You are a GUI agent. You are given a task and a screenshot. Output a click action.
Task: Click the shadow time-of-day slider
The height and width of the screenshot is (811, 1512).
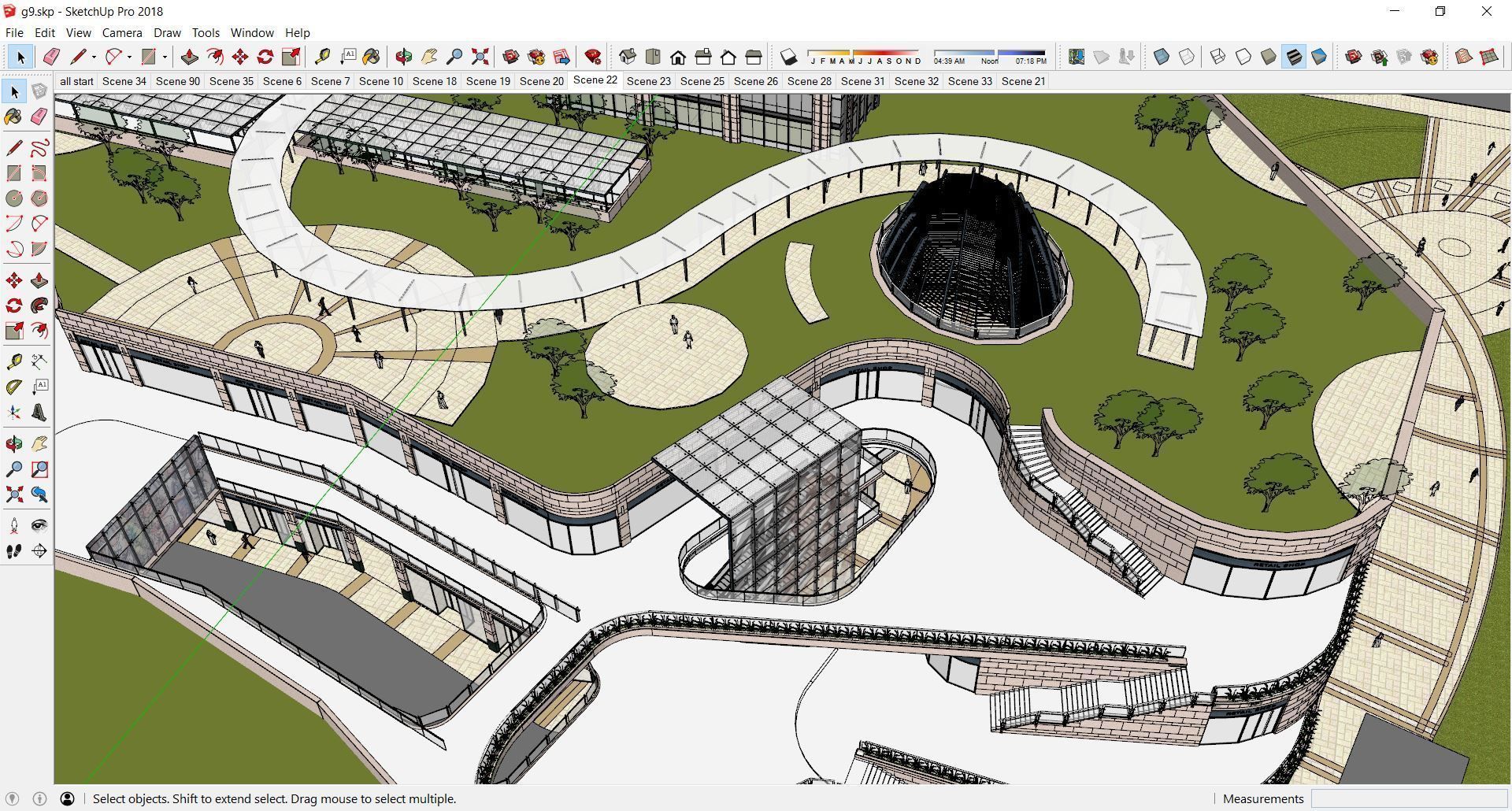(990, 57)
